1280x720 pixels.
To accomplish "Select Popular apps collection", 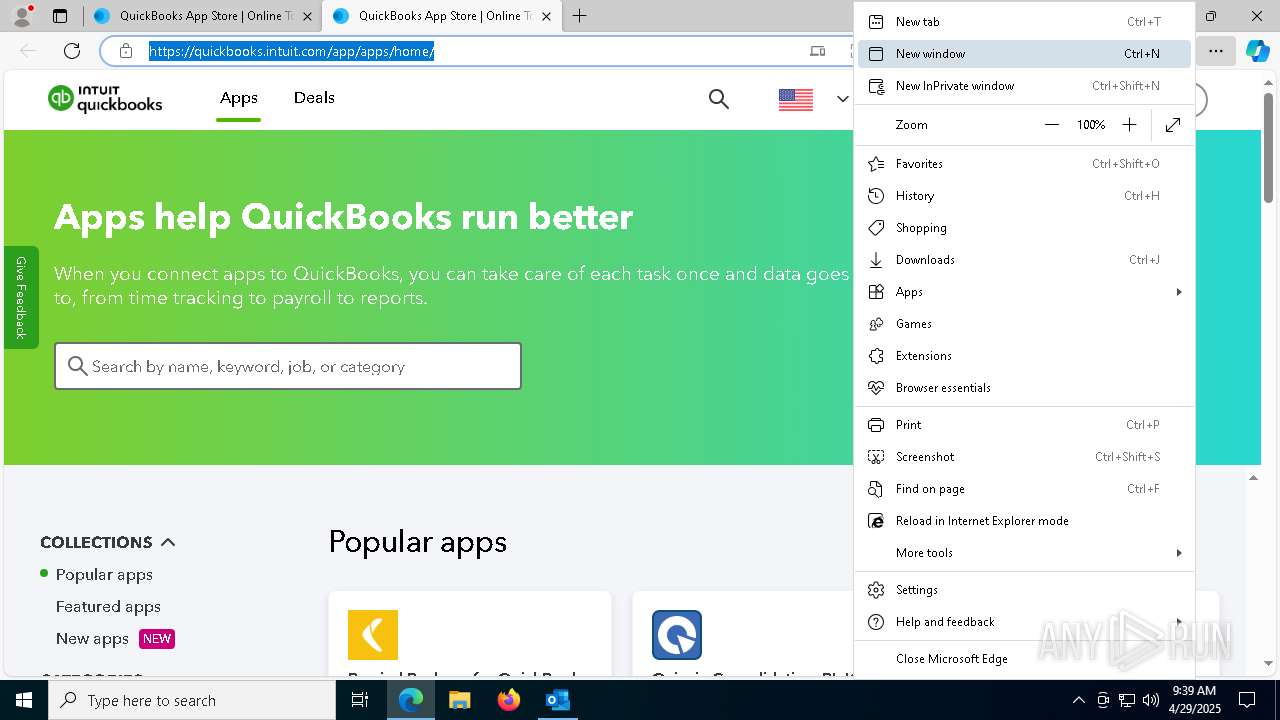I will pyautogui.click(x=104, y=575).
